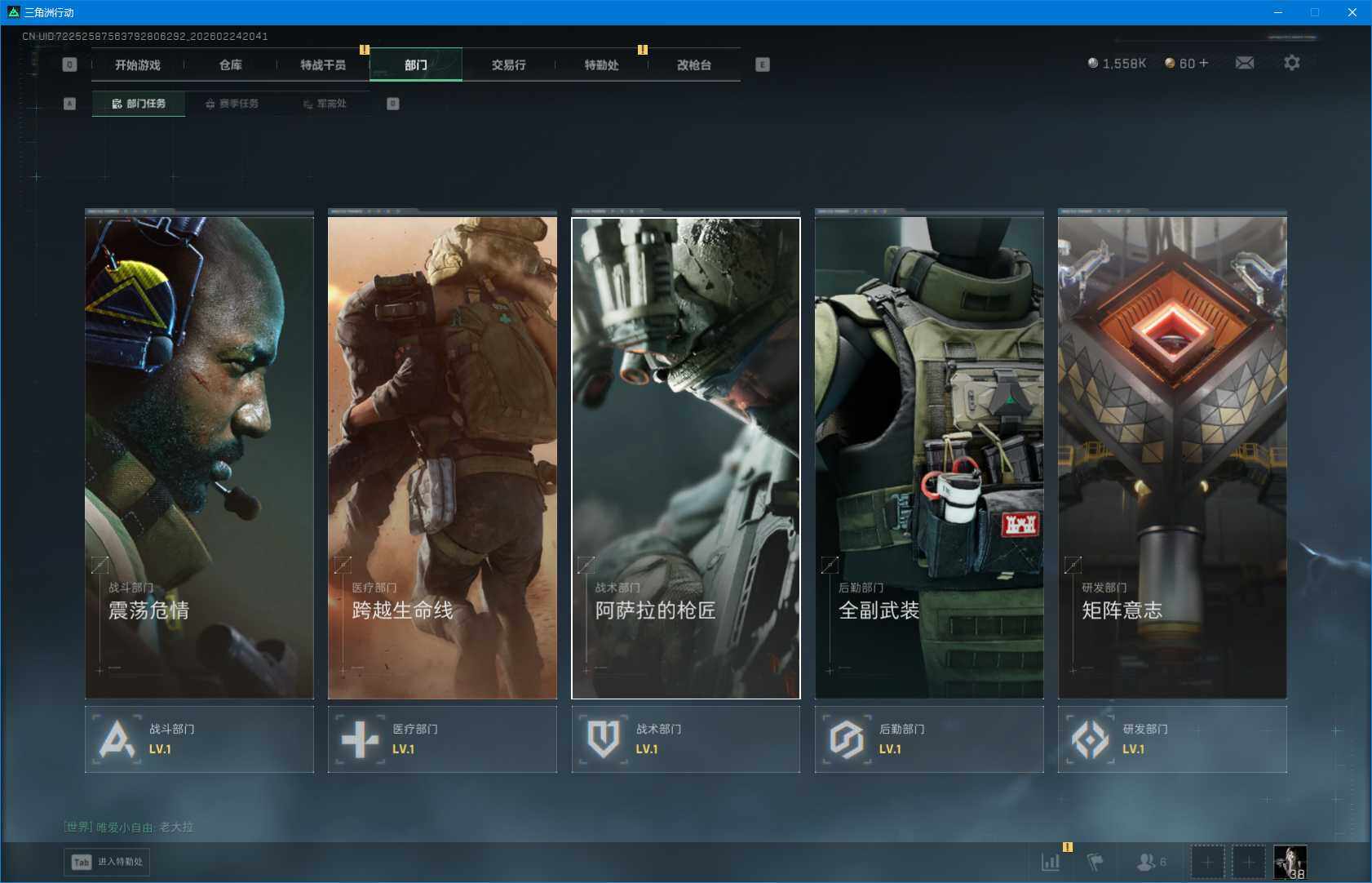Click the 研发部门 diamond emblem icon
The image size is (1372, 883).
[1090, 739]
